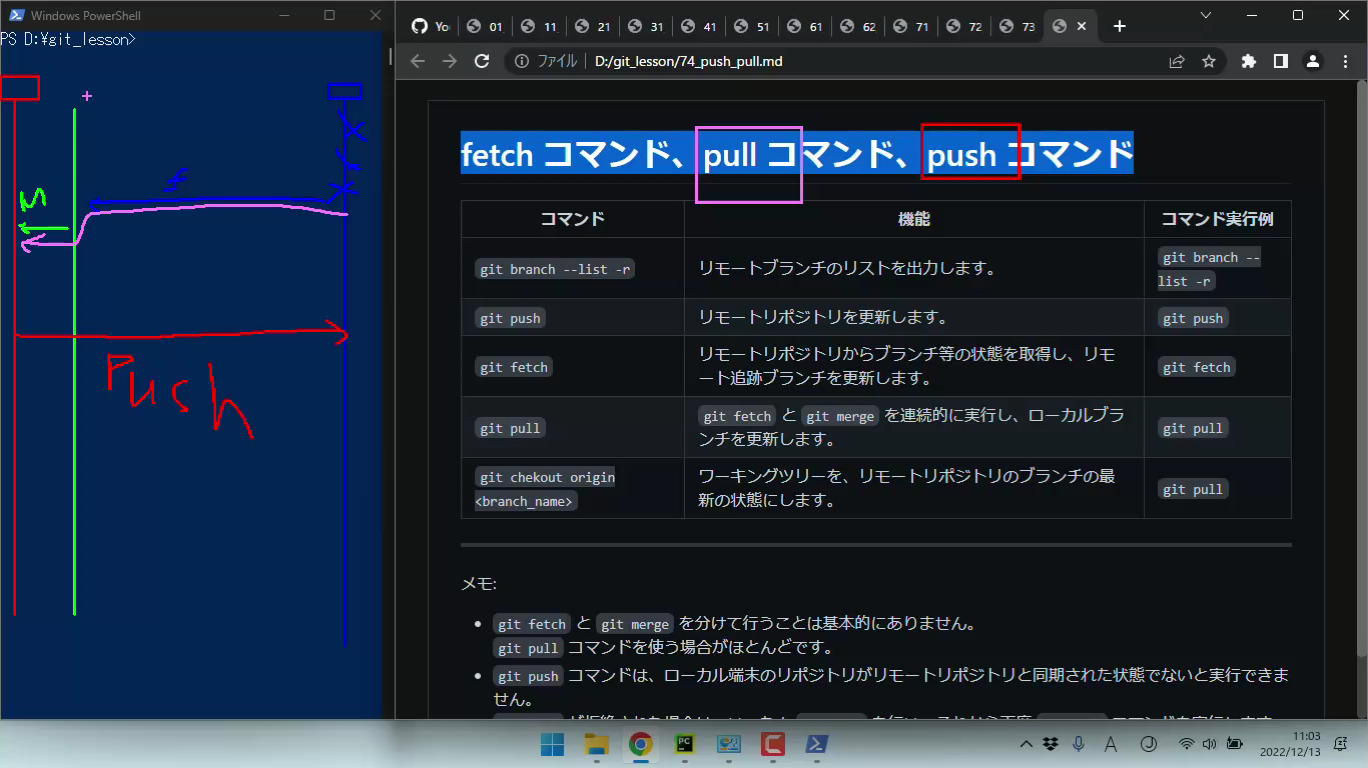
Task: Open the Chrome profile avatar
Action: tap(1312, 61)
